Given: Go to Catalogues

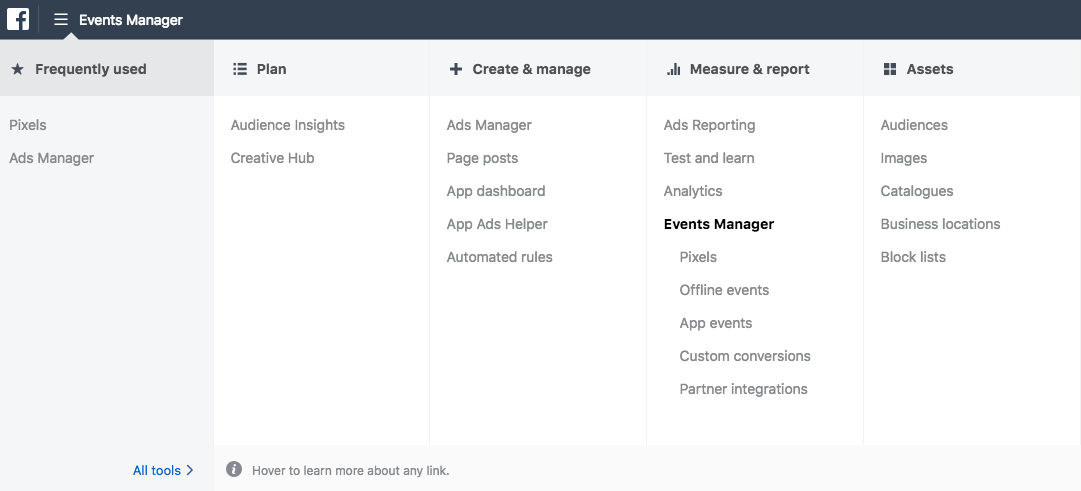Looking at the screenshot, I should point(917,191).
